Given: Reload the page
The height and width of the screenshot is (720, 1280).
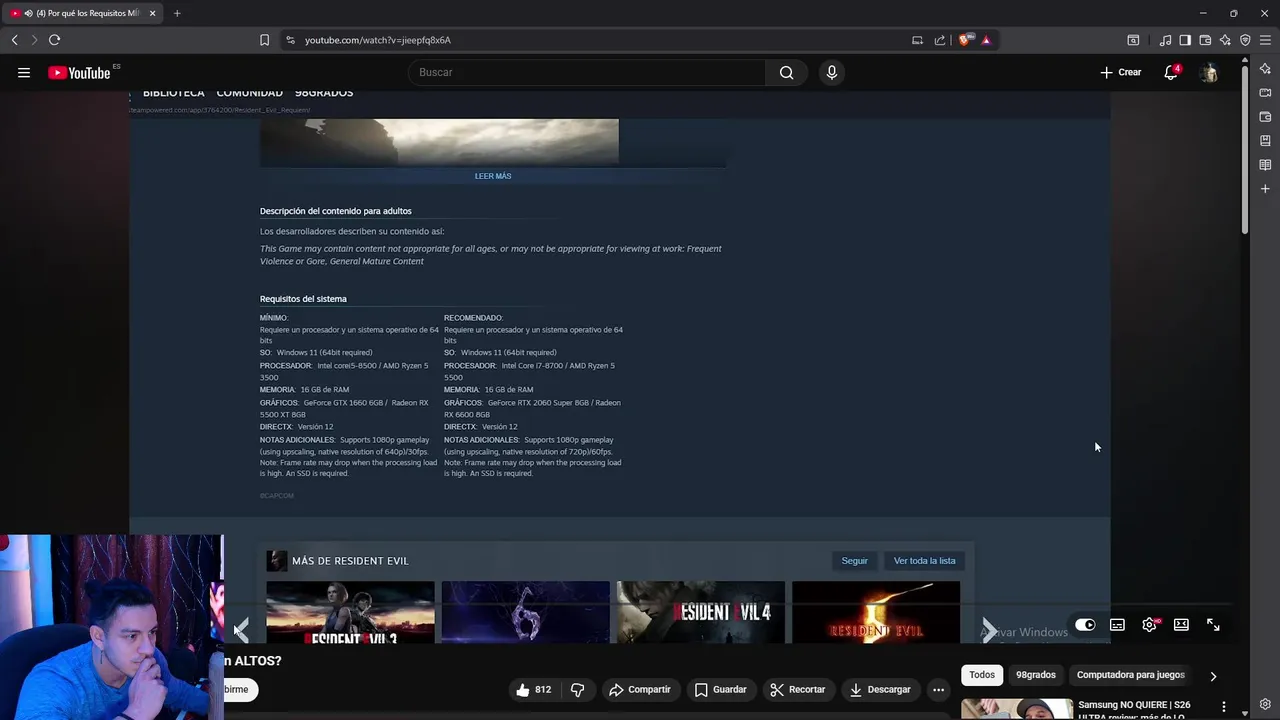Looking at the screenshot, I should click(54, 40).
